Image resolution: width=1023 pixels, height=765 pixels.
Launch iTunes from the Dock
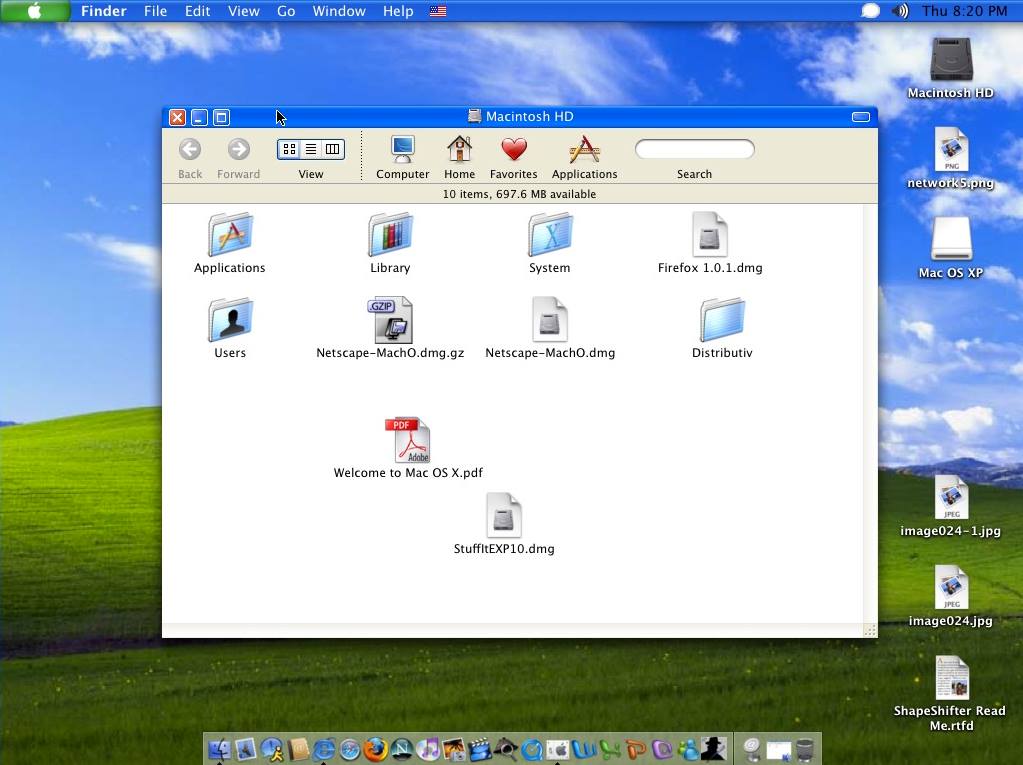click(428, 749)
